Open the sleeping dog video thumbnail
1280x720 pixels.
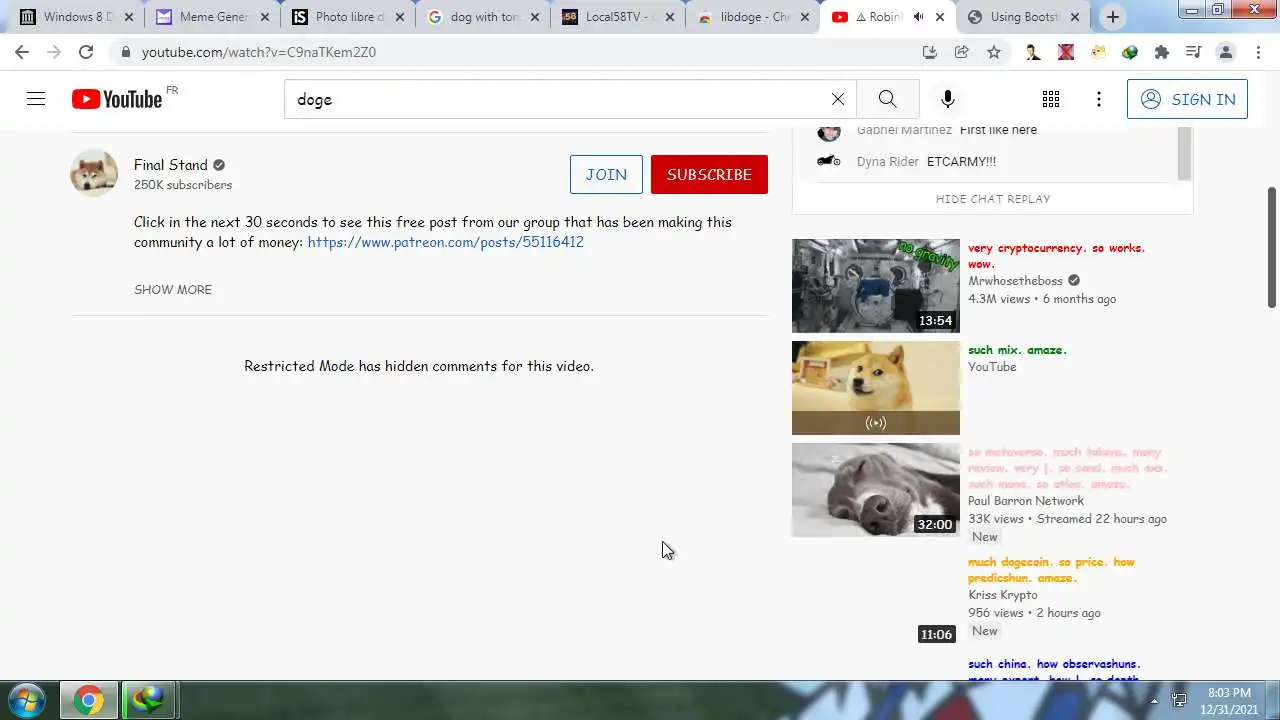coord(876,490)
